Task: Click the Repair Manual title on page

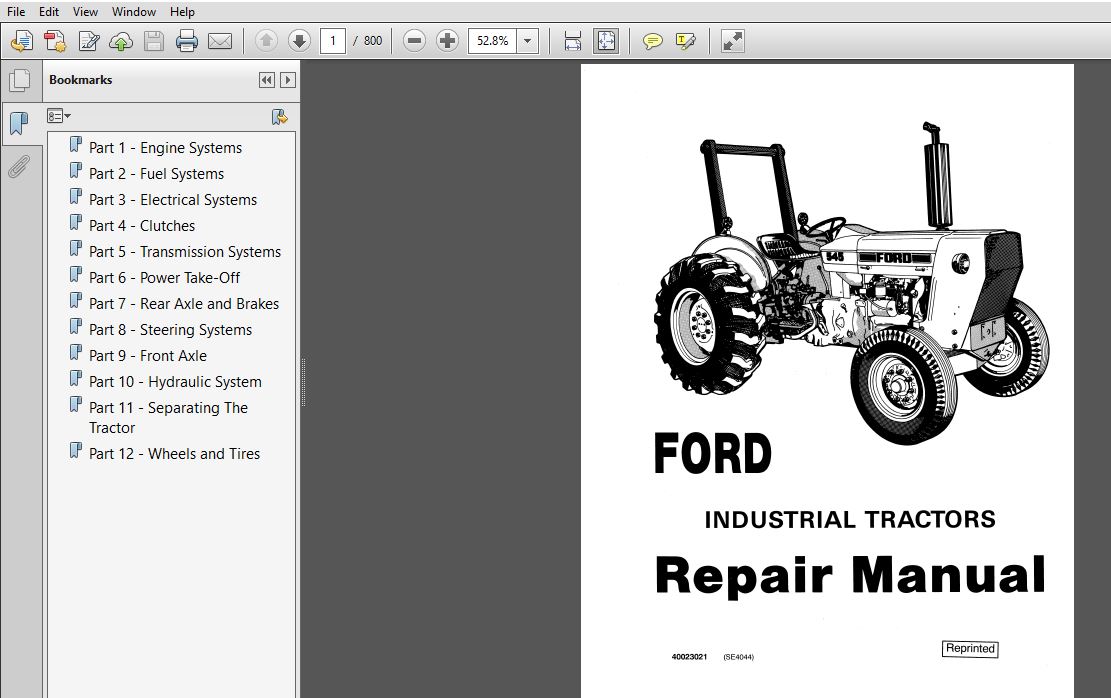Action: point(850,575)
